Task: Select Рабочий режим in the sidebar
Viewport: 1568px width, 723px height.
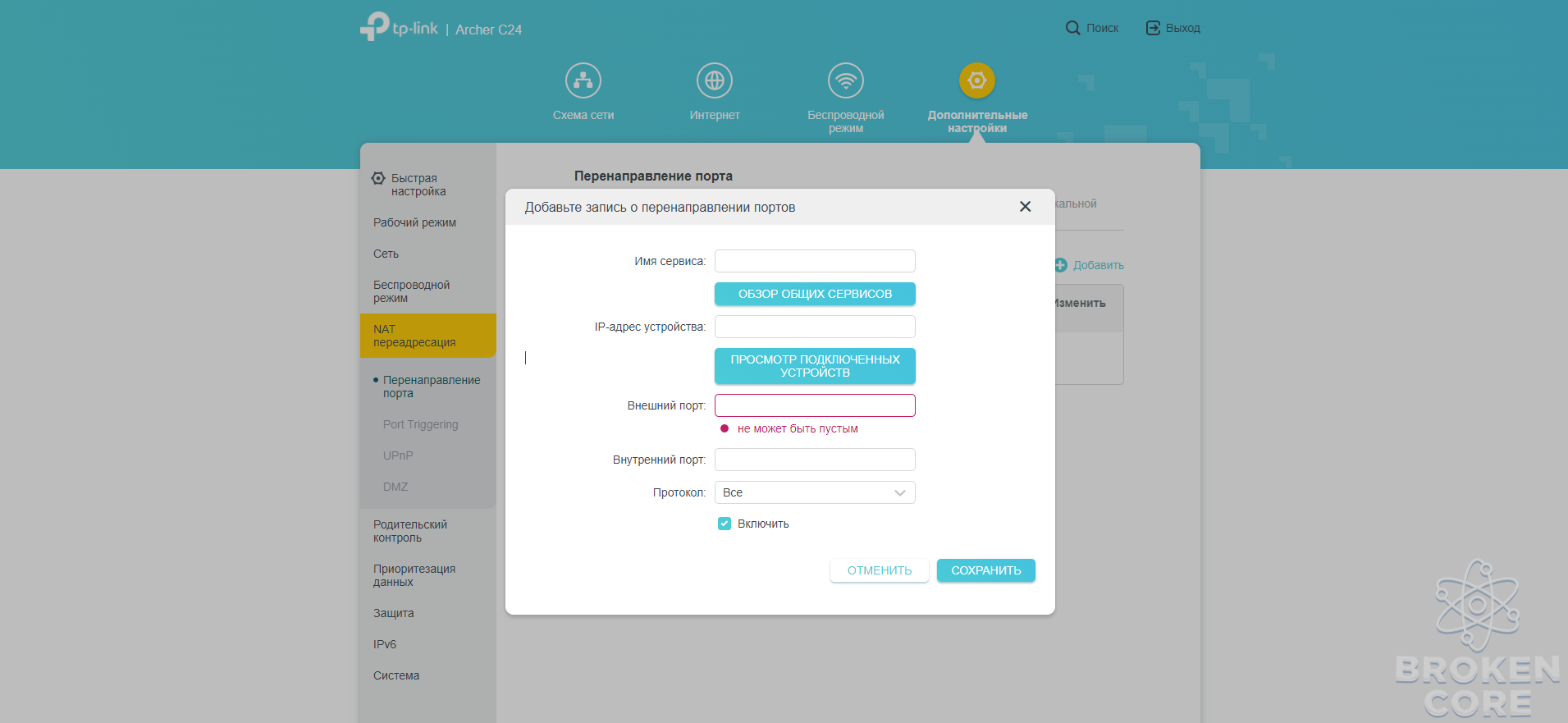Action: coord(414,222)
